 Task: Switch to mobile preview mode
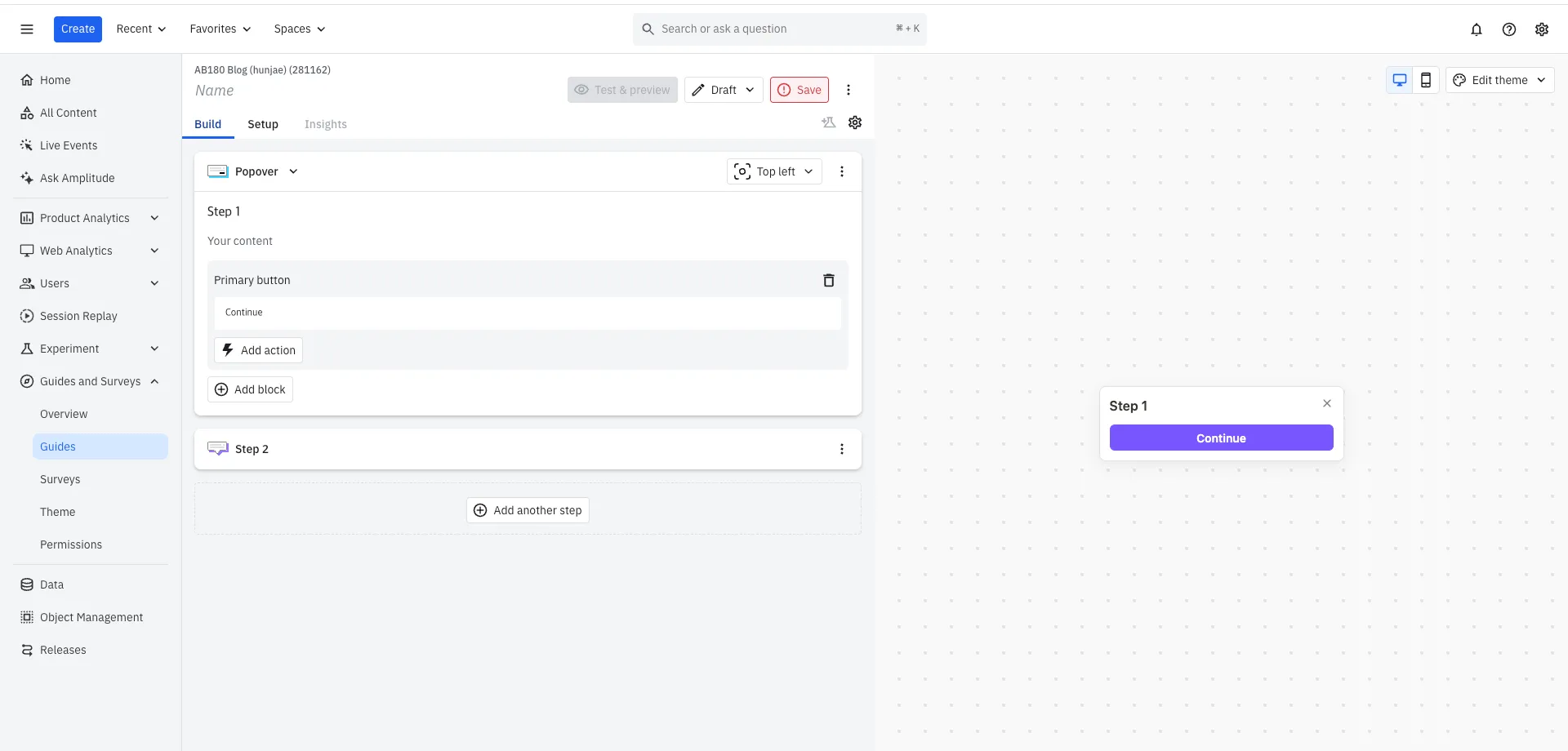tap(1426, 80)
